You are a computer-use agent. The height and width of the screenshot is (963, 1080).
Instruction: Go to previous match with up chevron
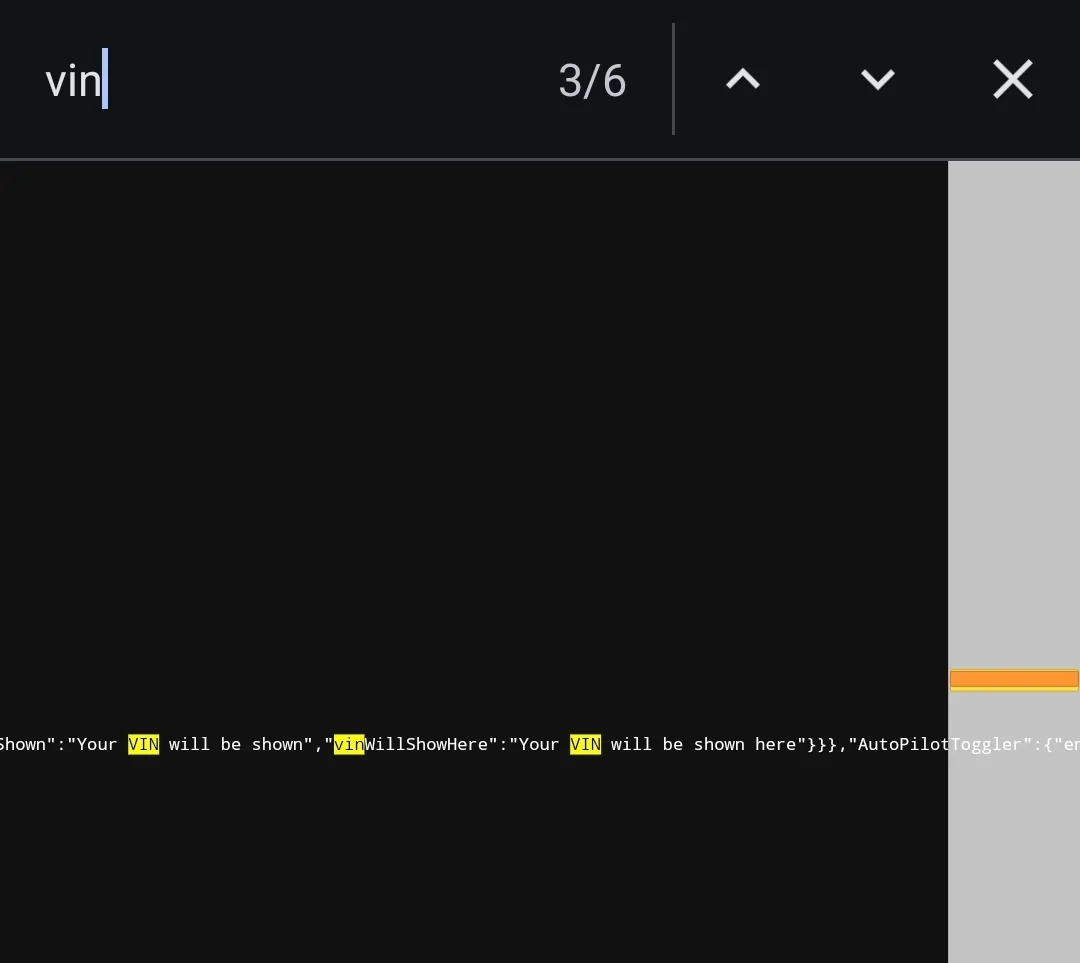[742, 80]
